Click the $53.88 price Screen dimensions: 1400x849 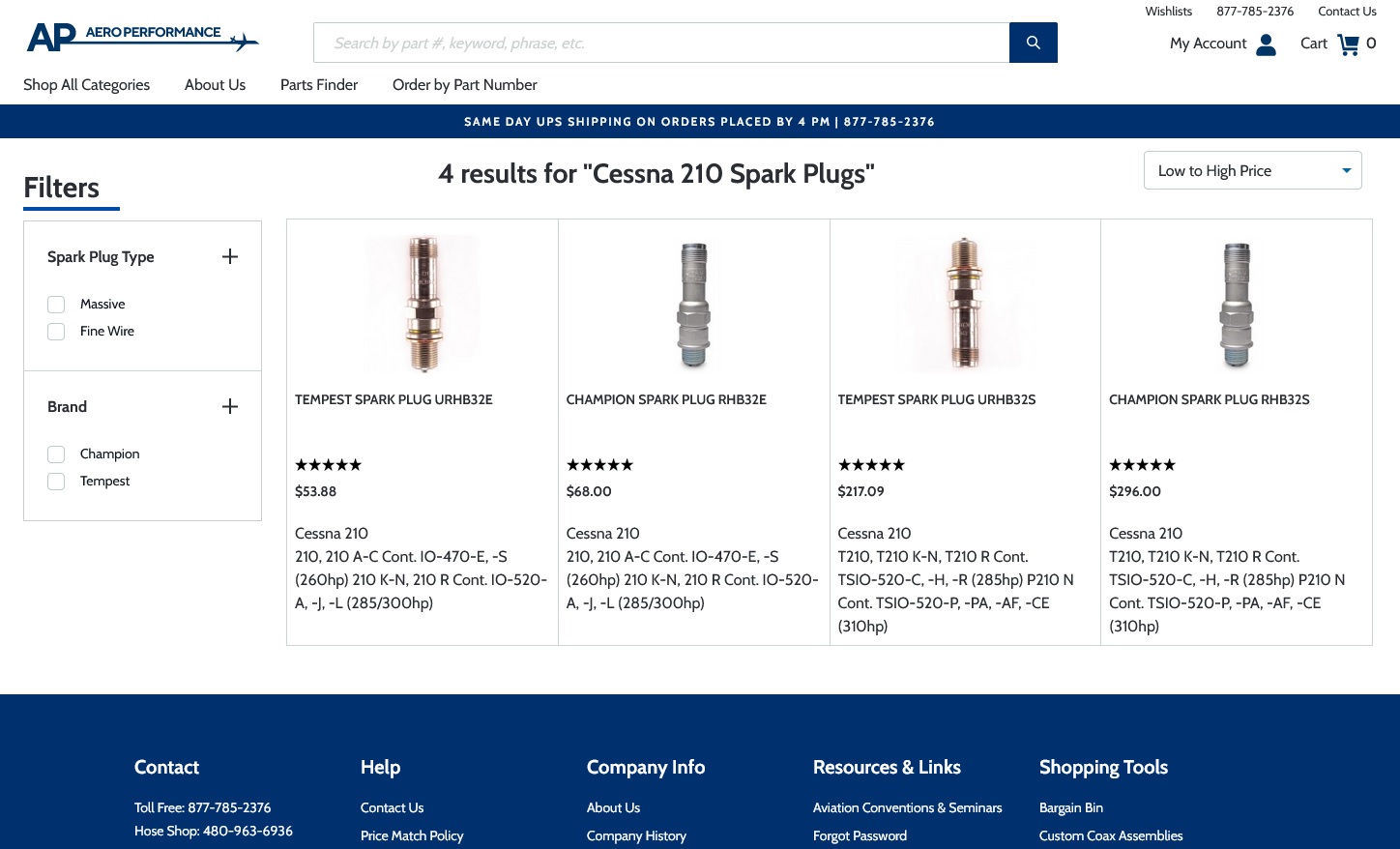(x=315, y=491)
